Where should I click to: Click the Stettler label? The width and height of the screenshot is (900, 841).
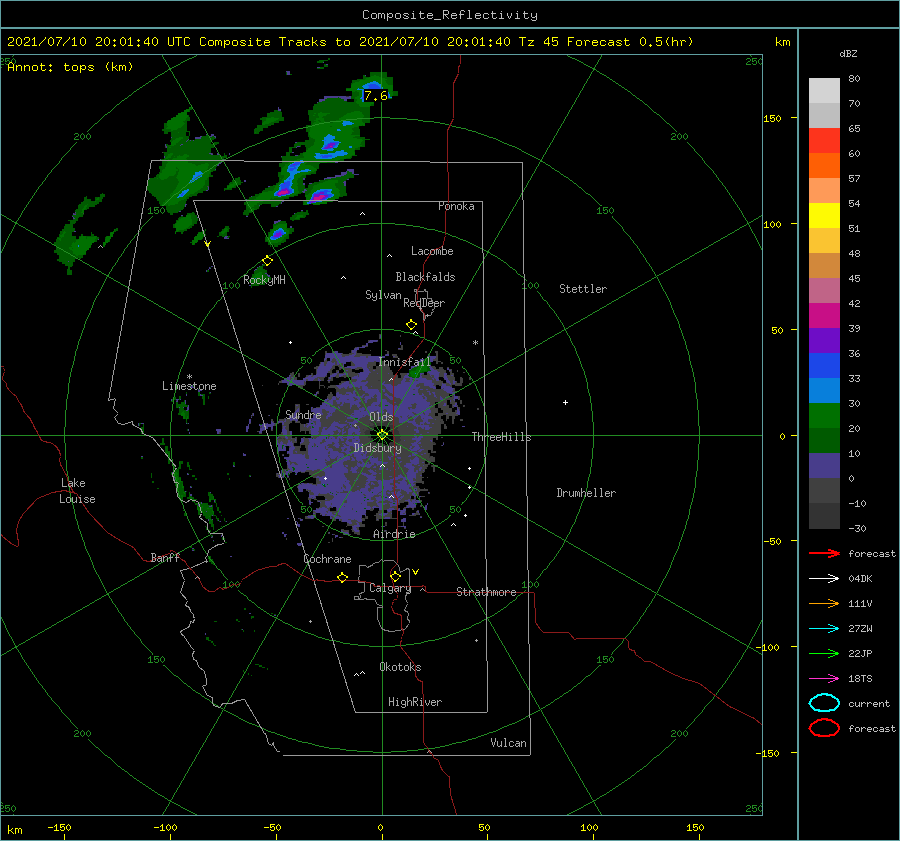coord(583,289)
